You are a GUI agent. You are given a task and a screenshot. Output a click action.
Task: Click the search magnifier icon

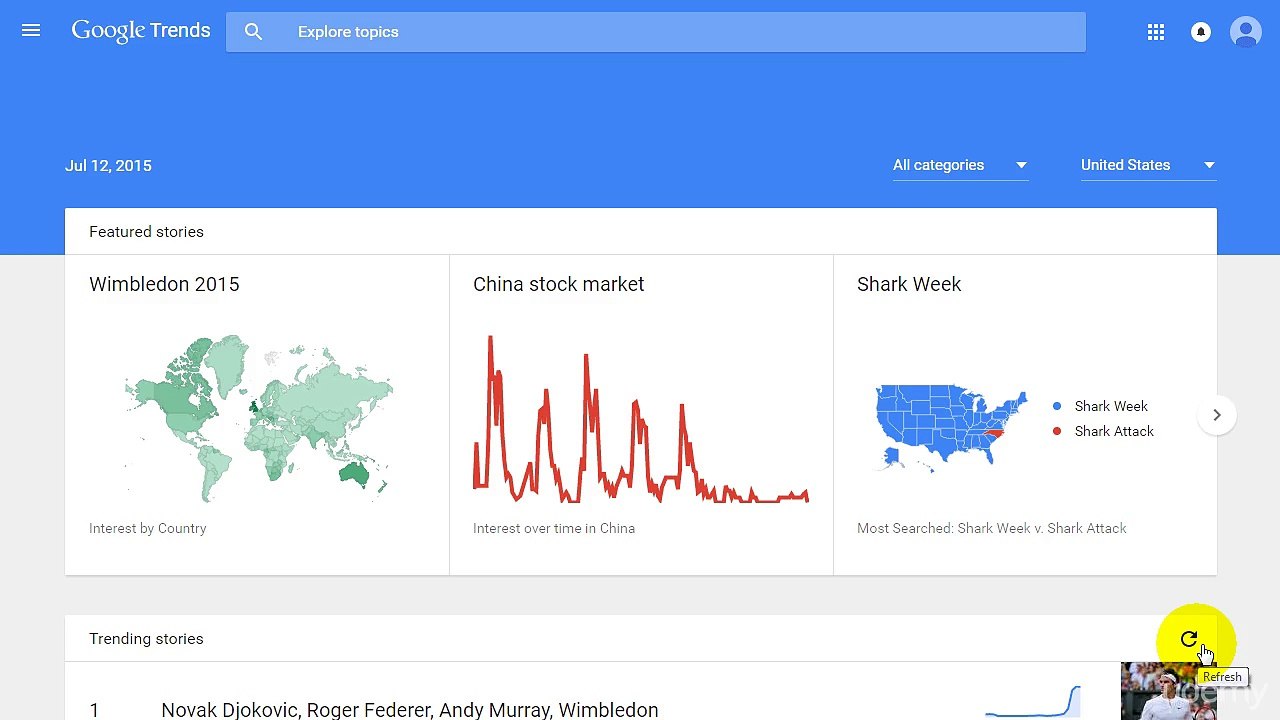pyautogui.click(x=254, y=32)
